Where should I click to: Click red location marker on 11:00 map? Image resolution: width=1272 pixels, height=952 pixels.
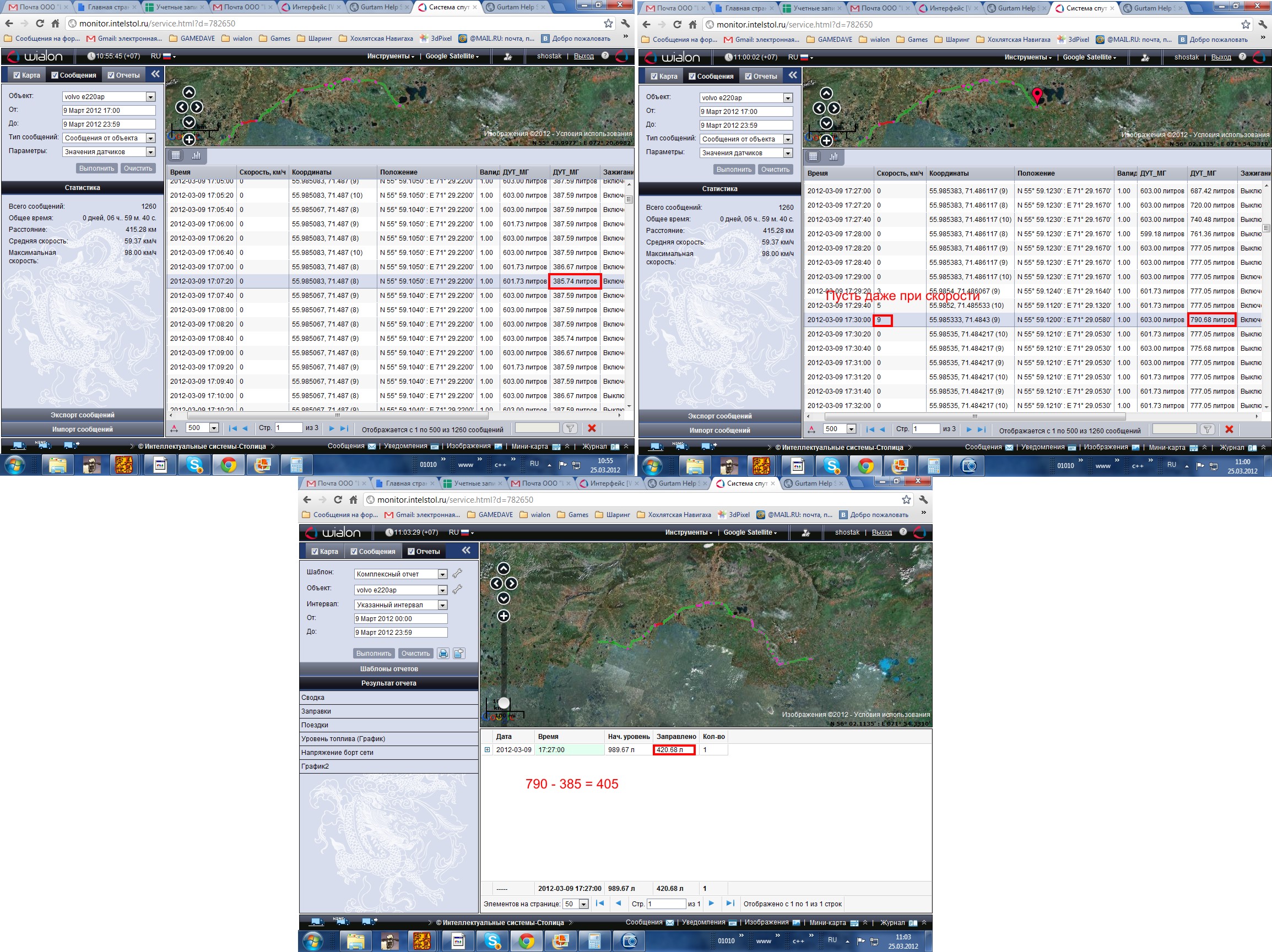point(1037,95)
